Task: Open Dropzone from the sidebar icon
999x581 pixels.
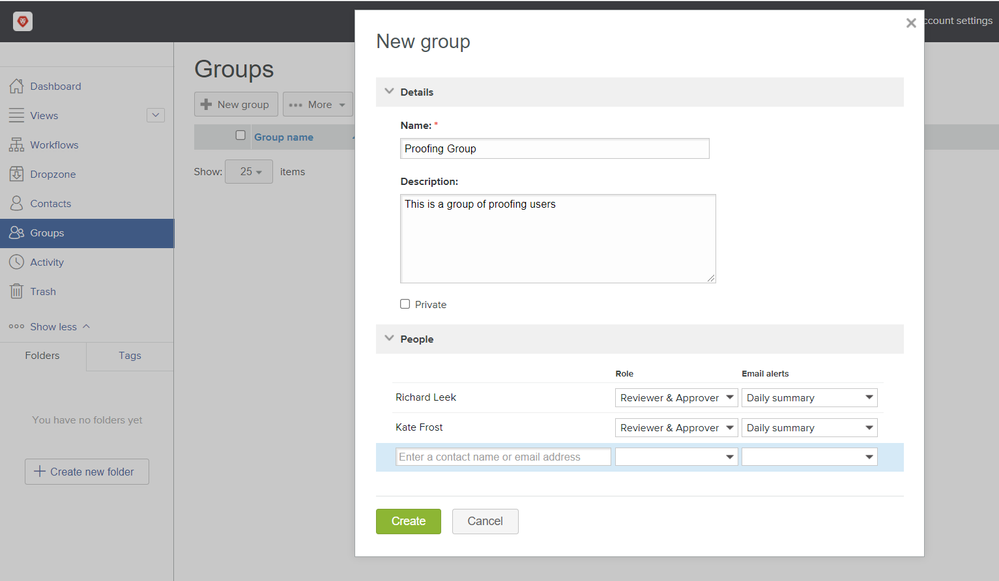Action: 16,174
